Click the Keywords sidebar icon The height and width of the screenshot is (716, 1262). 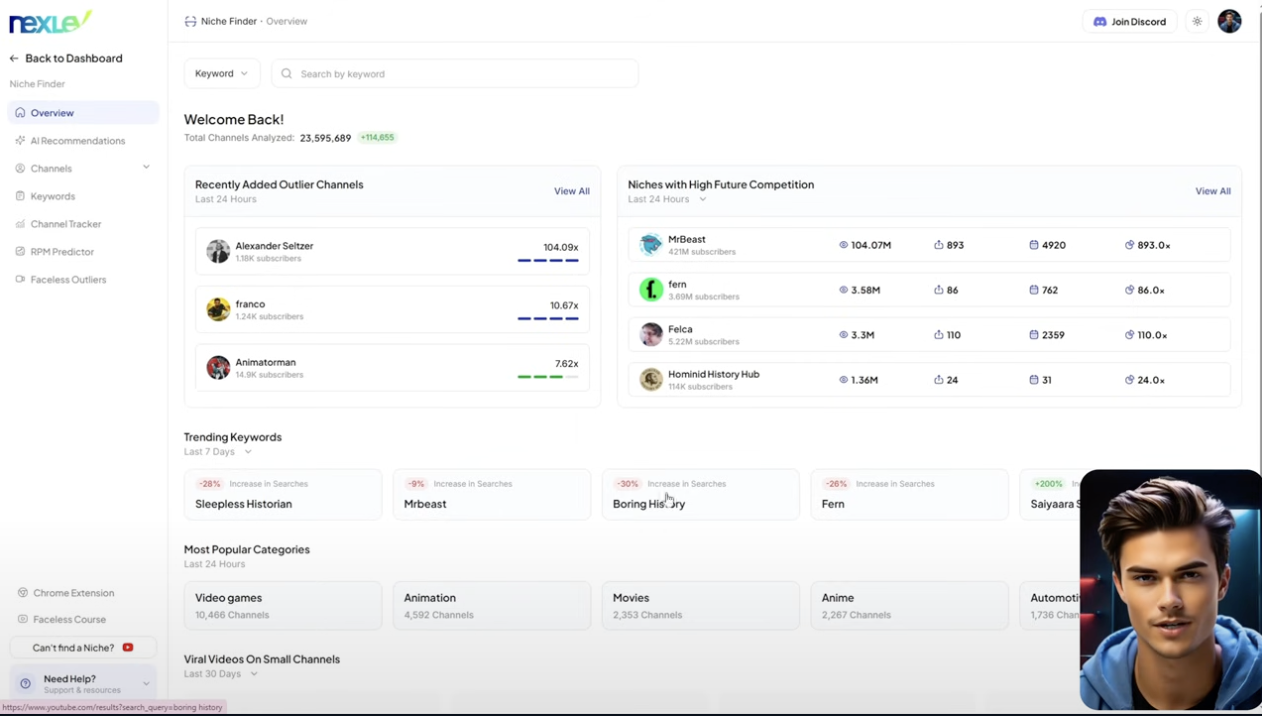coord(20,196)
